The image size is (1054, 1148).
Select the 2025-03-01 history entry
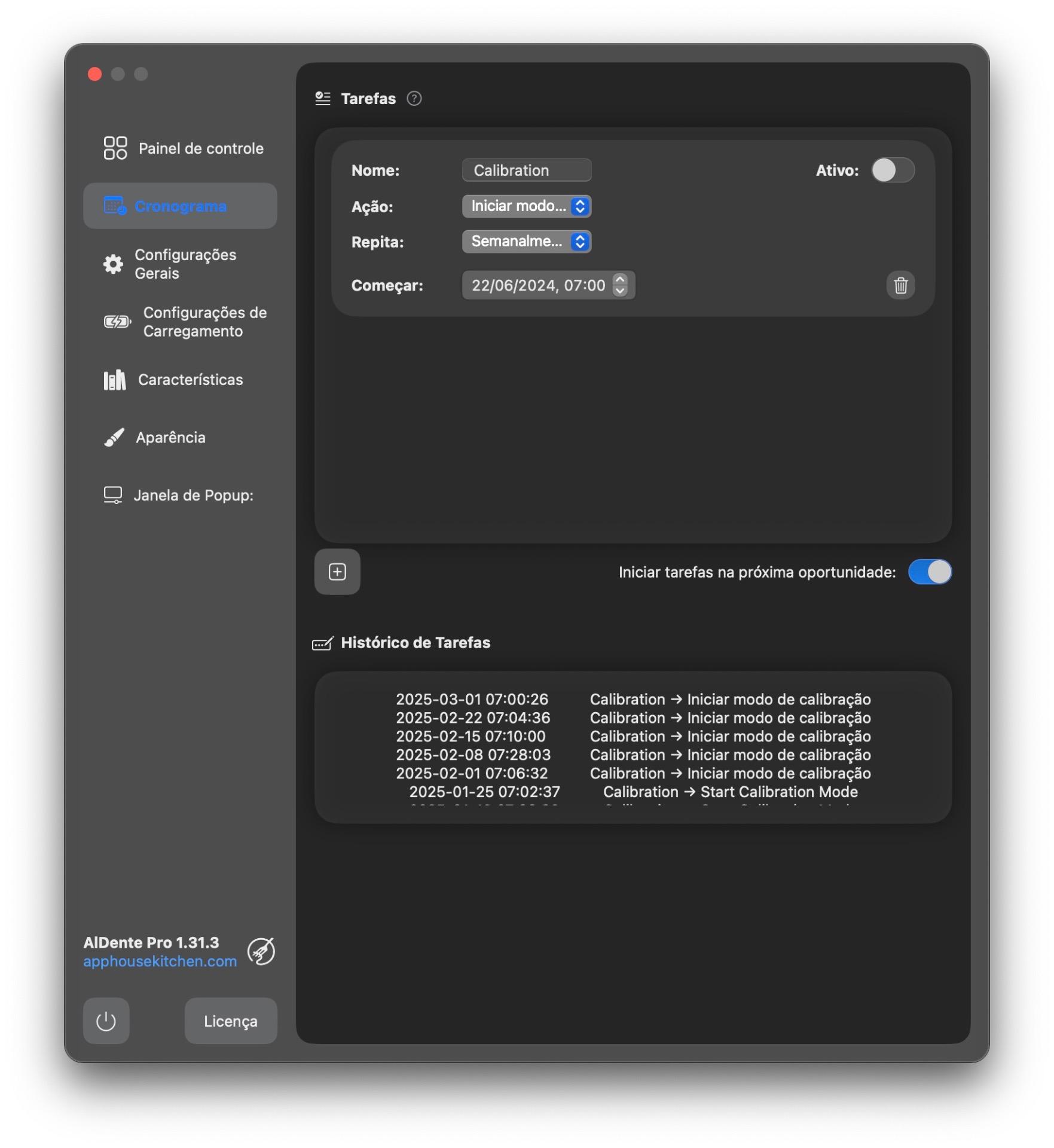[633, 699]
